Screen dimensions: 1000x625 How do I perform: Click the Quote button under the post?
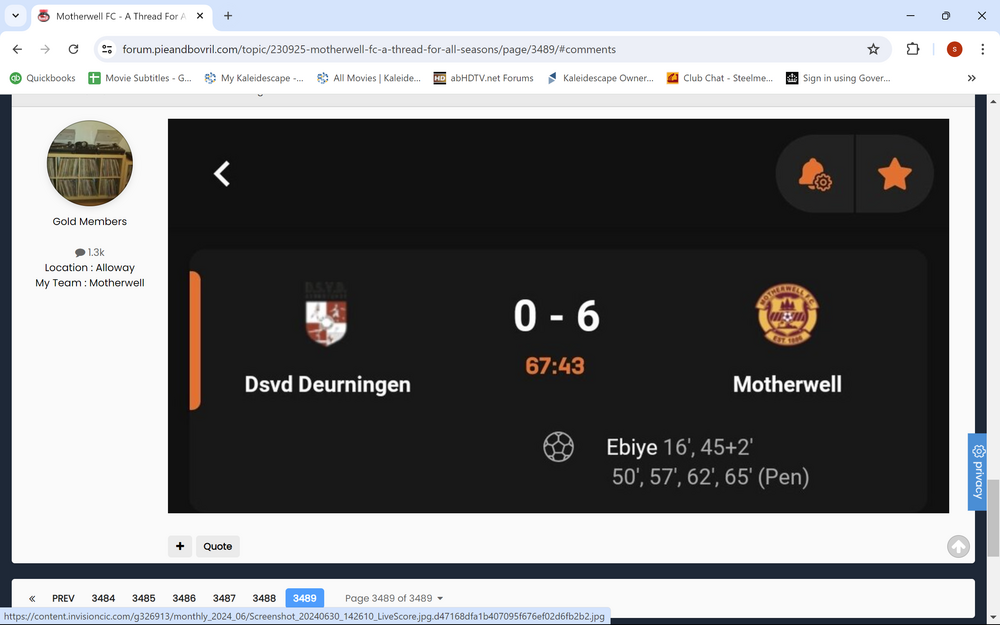217,546
